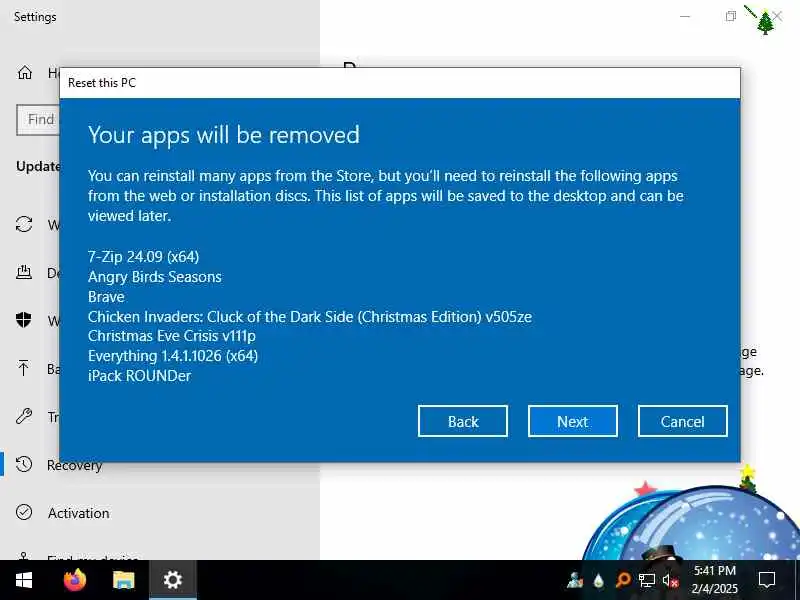Focus the Find a setting search box
This screenshot has width=800, height=600.
(39, 120)
